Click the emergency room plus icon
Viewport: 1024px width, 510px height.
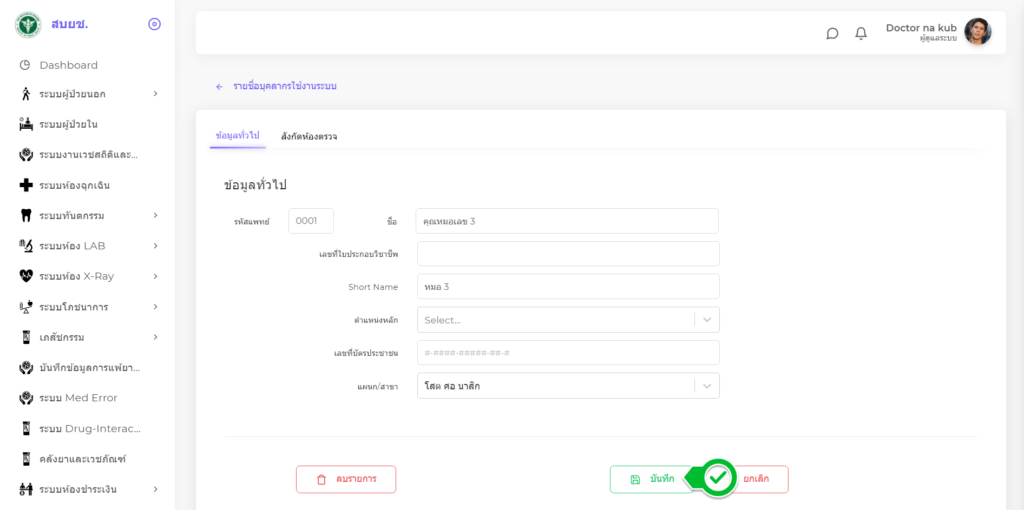point(26,185)
